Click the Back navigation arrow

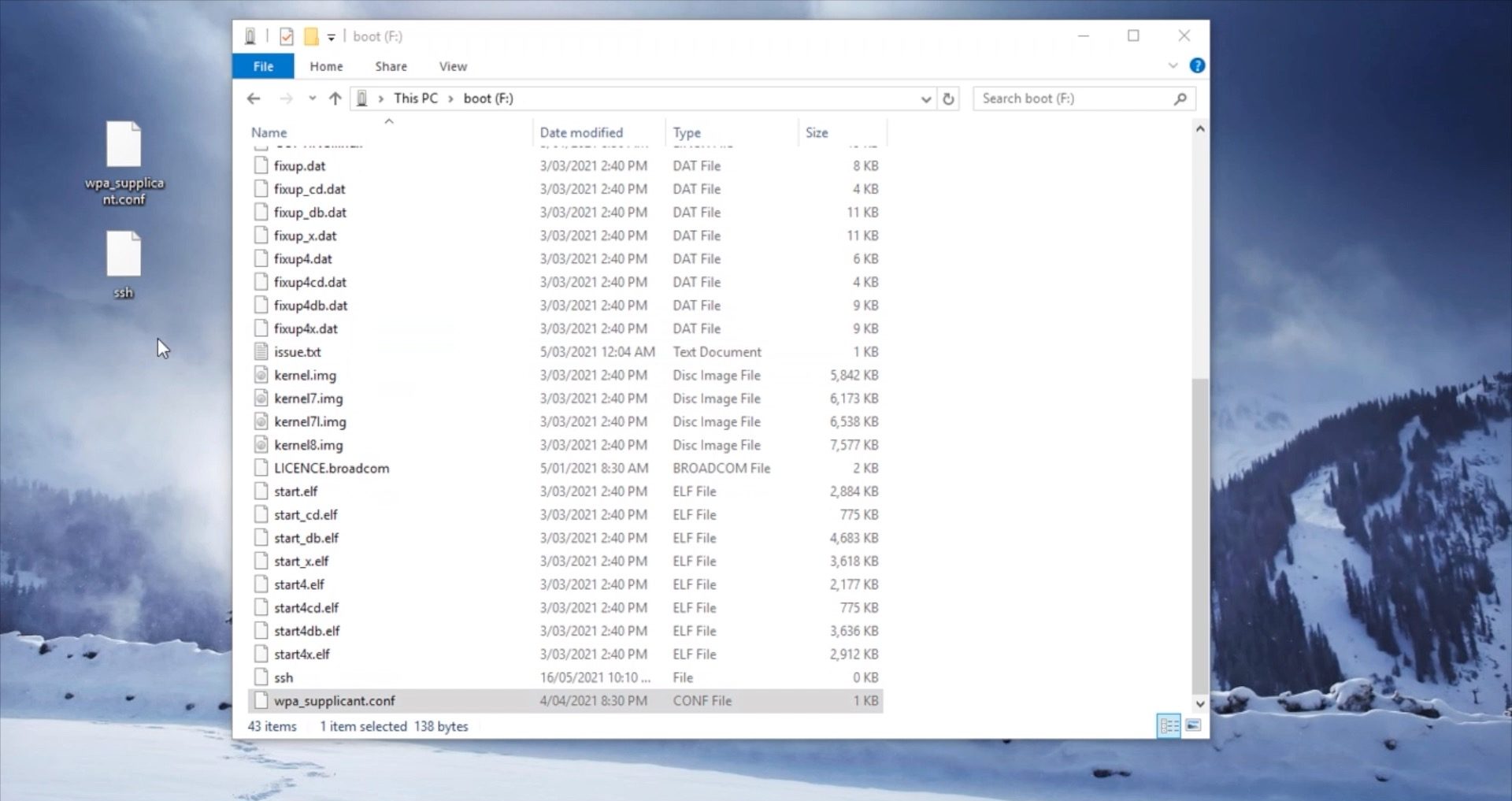[x=254, y=98]
